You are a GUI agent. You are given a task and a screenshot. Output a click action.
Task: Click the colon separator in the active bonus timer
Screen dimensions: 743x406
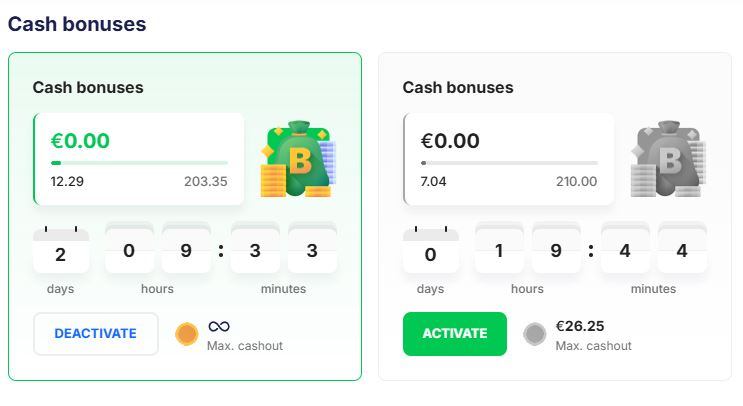pyautogui.click(x=221, y=251)
